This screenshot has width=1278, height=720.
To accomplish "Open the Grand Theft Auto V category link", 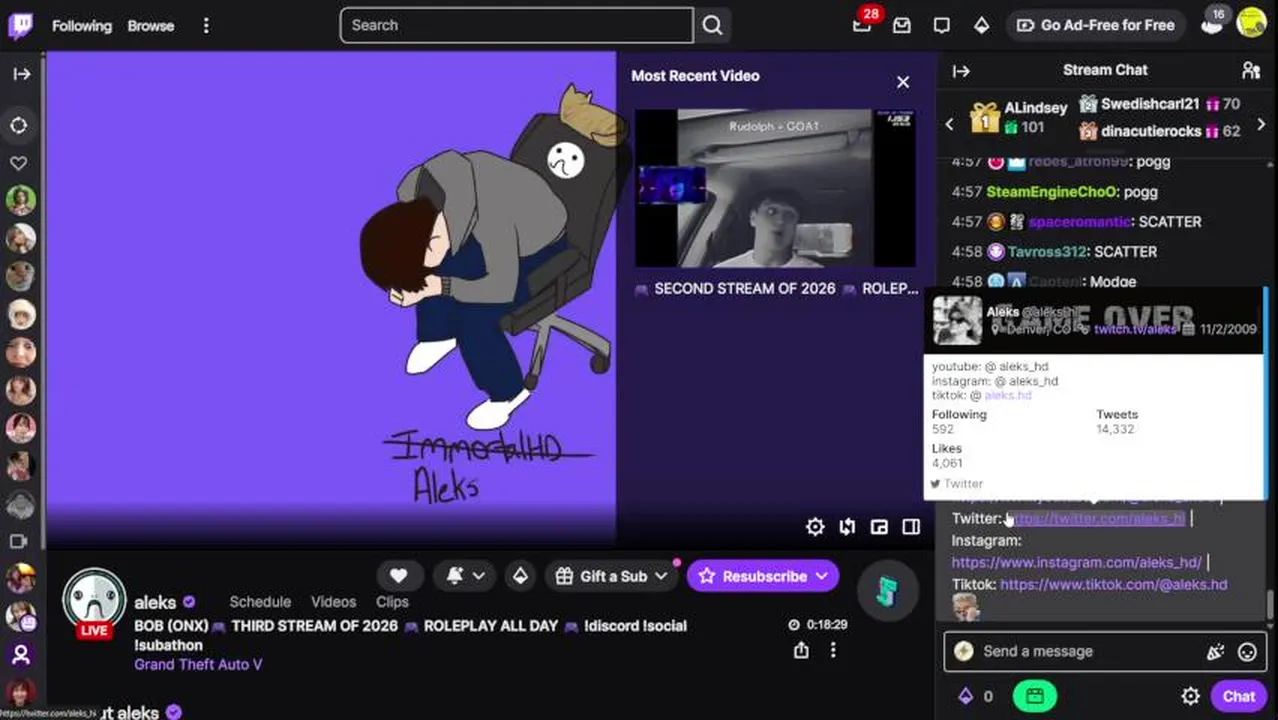I will click(198, 664).
